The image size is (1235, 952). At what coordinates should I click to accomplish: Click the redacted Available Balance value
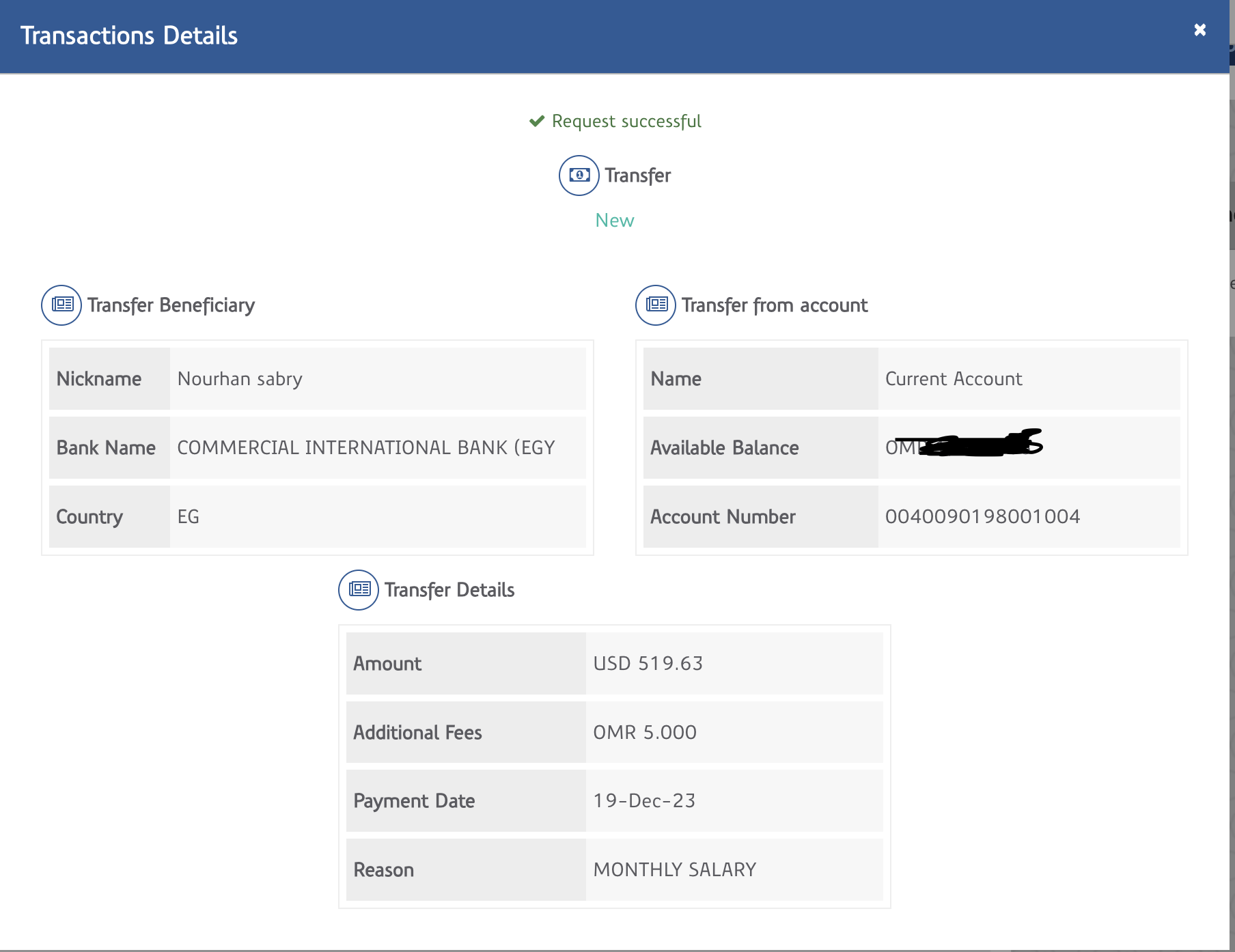click(x=963, y=447)
